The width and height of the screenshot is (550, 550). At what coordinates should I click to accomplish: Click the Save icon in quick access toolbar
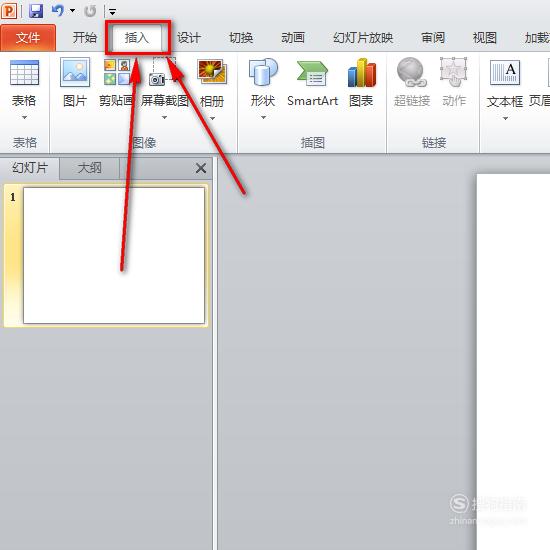(x=36, y=11)
